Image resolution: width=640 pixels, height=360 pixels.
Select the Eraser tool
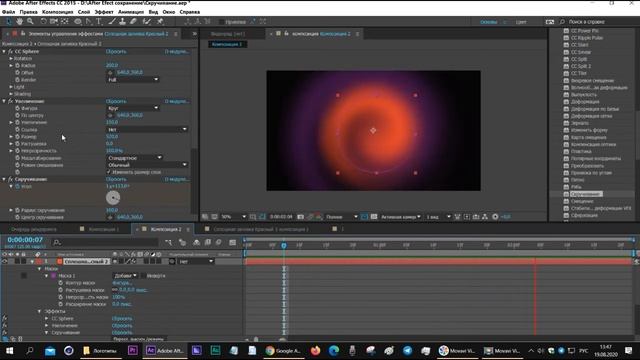click(x=133, y=21)
